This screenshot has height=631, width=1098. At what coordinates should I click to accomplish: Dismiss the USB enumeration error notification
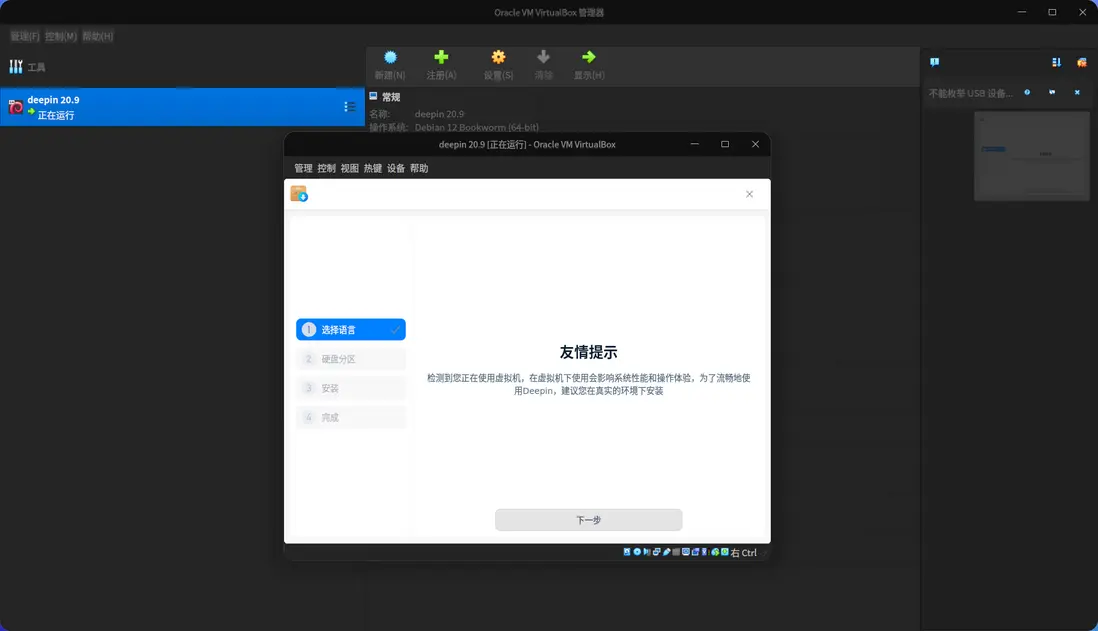(x=1076, y=92)
